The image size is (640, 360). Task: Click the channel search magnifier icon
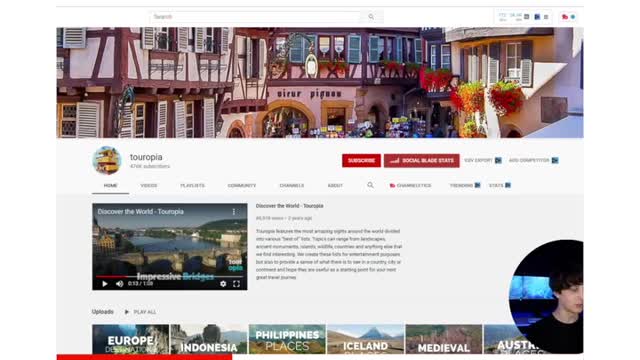click(x=370, y=185)
